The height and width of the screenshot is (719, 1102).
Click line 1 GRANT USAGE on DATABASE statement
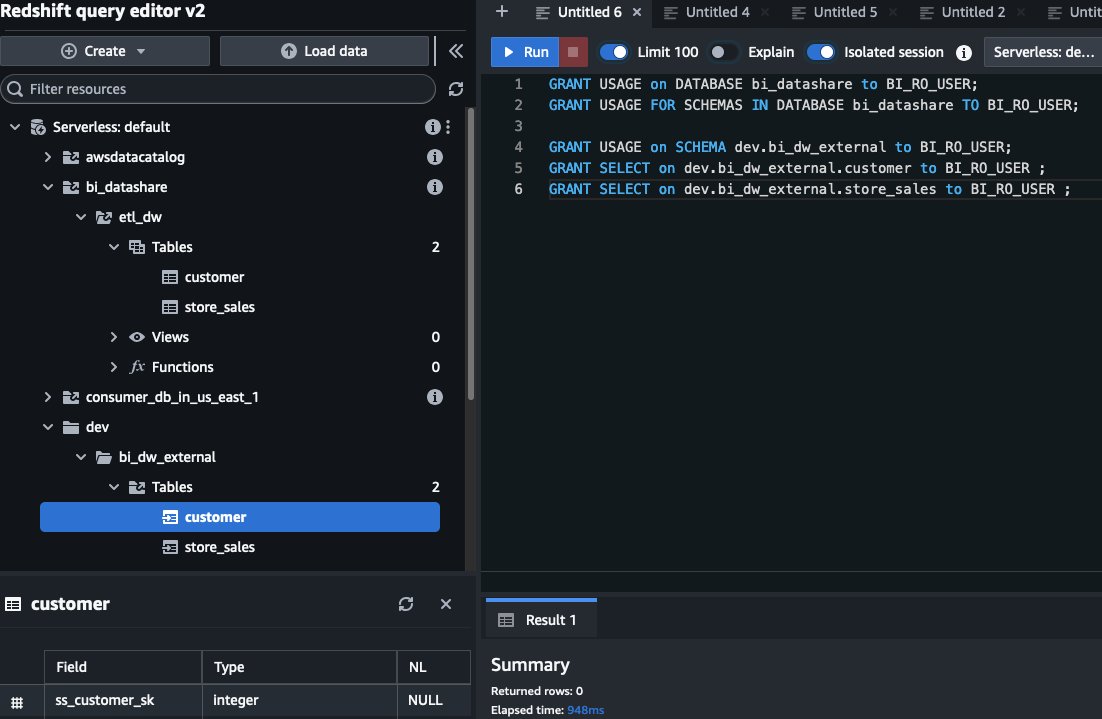click(x=763, y=84)
